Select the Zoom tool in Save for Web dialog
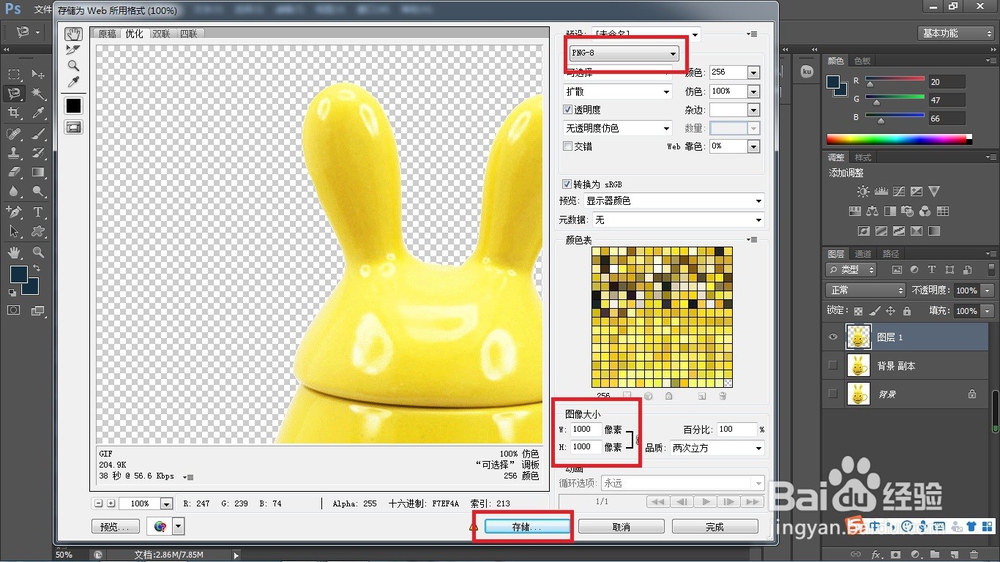The height and width of the screenshot is (562, 1000). pos(73,66)
